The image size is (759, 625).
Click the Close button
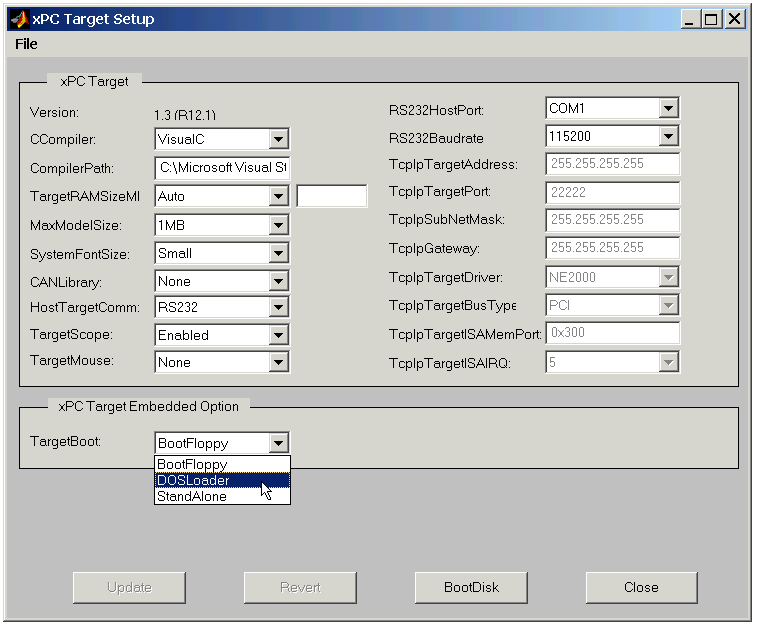[x=641, y=588]
